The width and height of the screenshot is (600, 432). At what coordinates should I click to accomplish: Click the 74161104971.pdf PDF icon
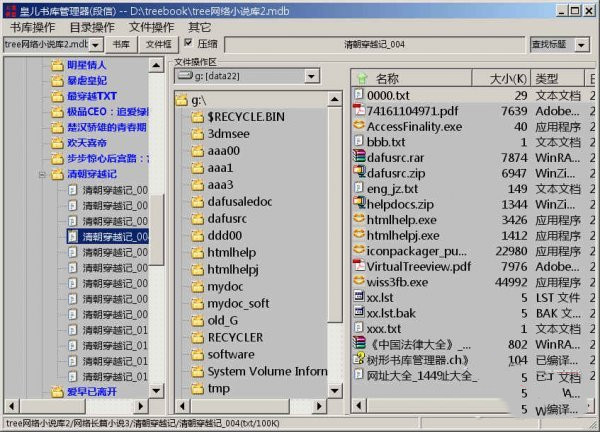coord(359,110)
